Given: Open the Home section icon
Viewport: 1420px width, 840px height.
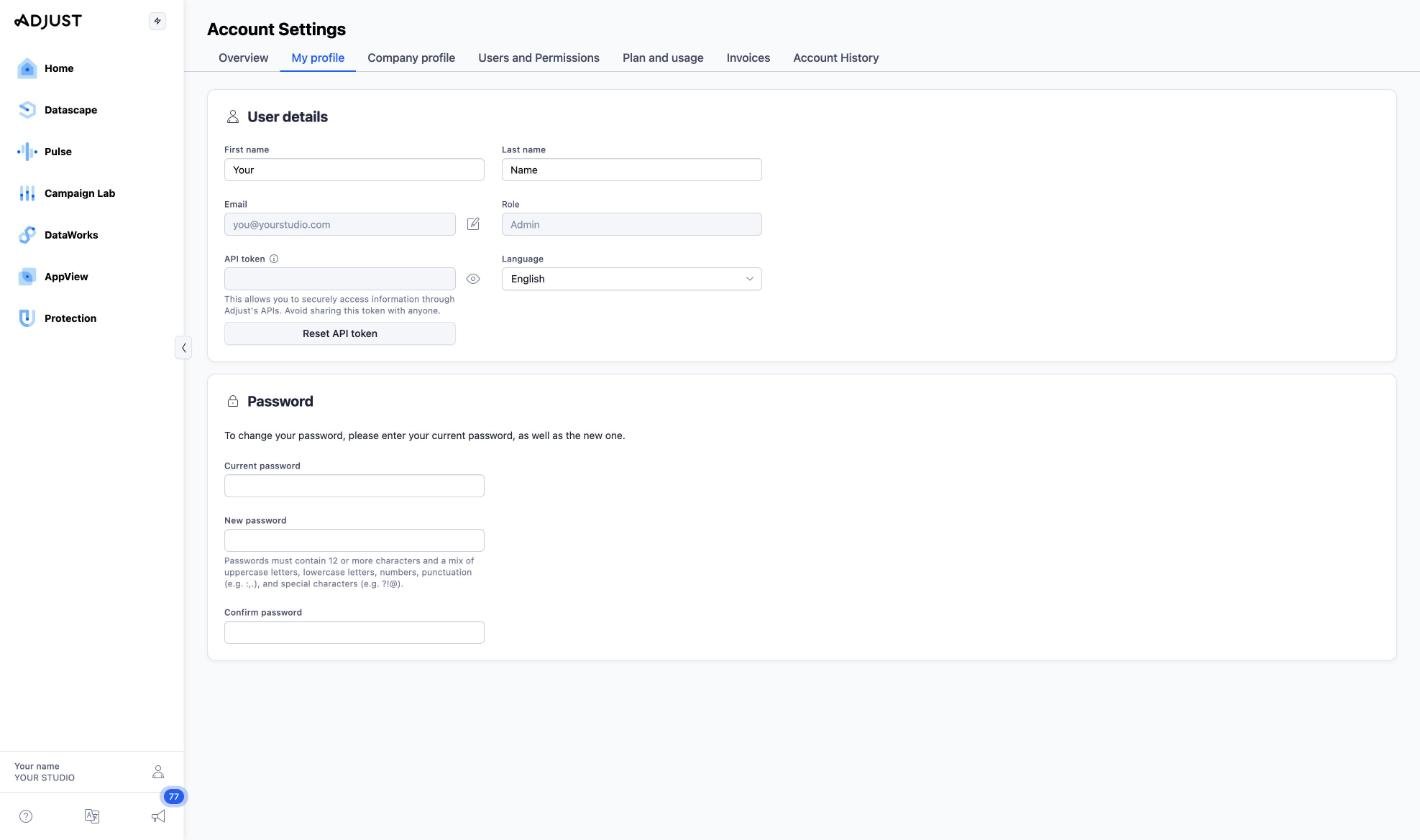Looking at the screenshot, I should tap(27, 68).
